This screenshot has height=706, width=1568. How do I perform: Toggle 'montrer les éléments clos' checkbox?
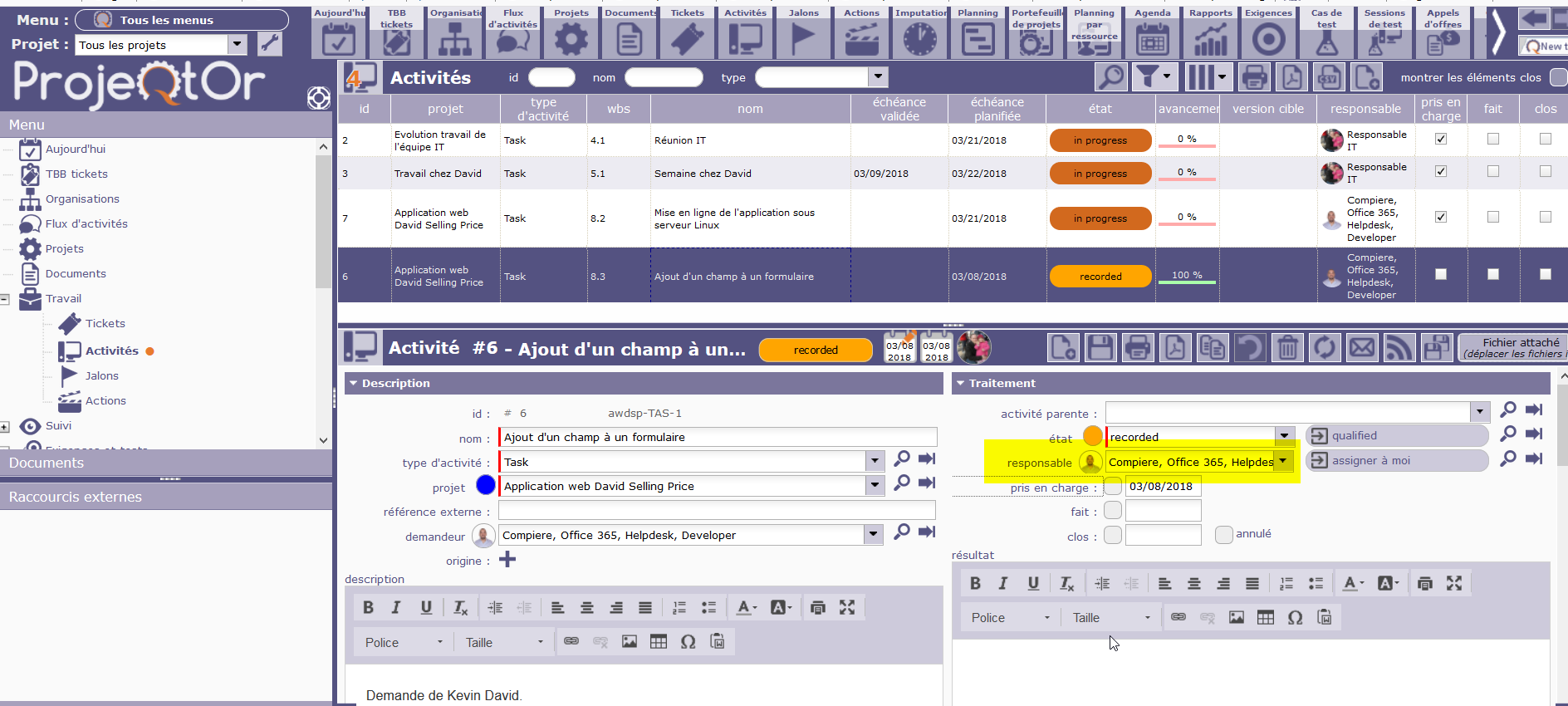tap(1558, 77)
